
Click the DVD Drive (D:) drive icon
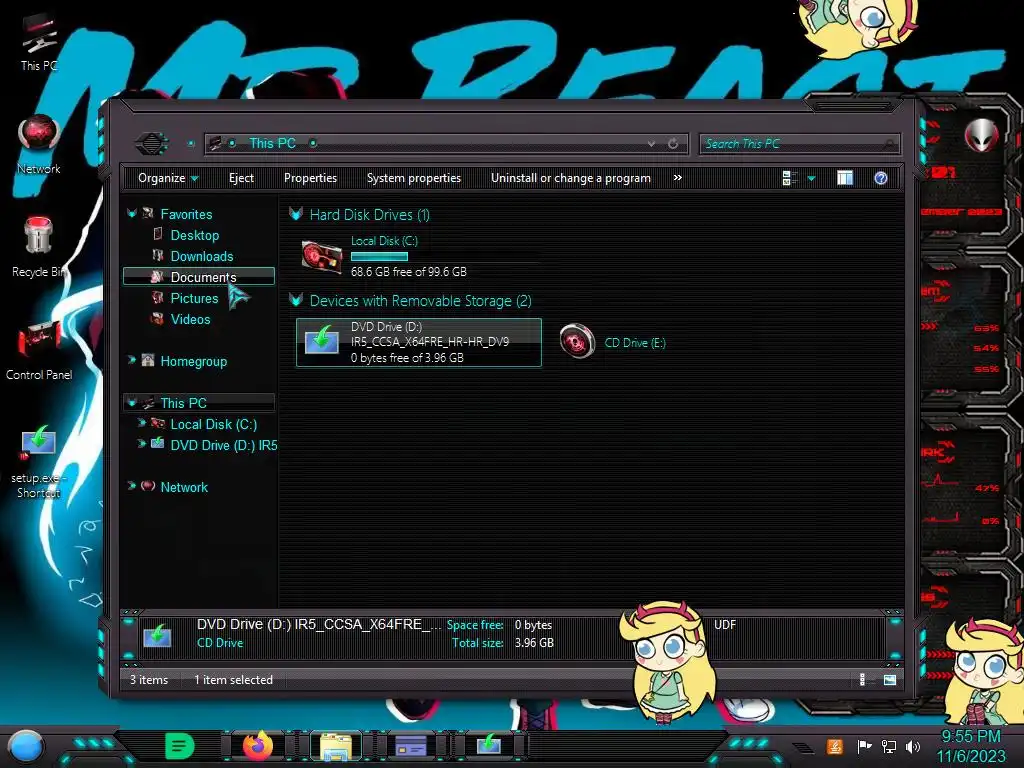click(321, 342)
